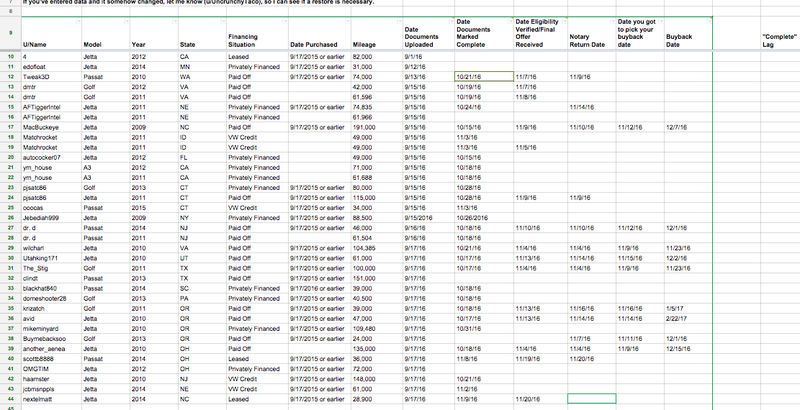Click the nexdelmatt name cell
This screenshot has height=410, width=800.
51,399
